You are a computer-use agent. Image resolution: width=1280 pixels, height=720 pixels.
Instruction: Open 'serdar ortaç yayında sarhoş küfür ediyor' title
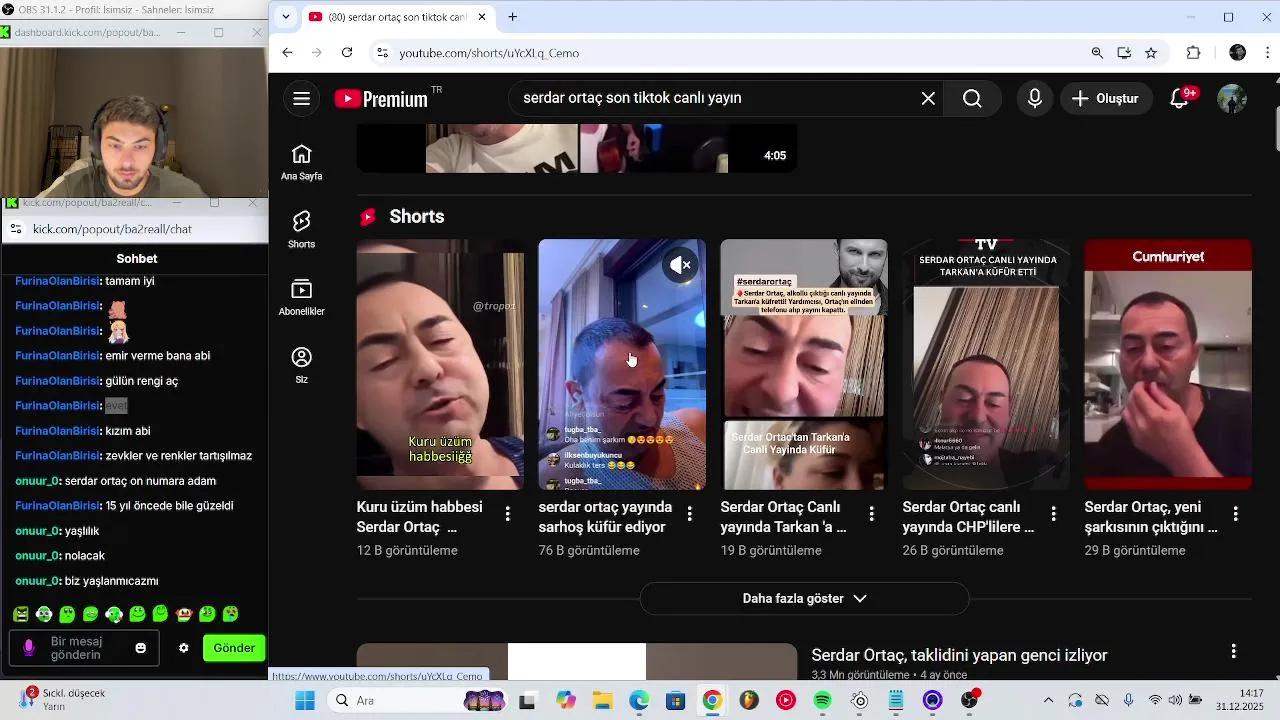[x=605, y=517]
